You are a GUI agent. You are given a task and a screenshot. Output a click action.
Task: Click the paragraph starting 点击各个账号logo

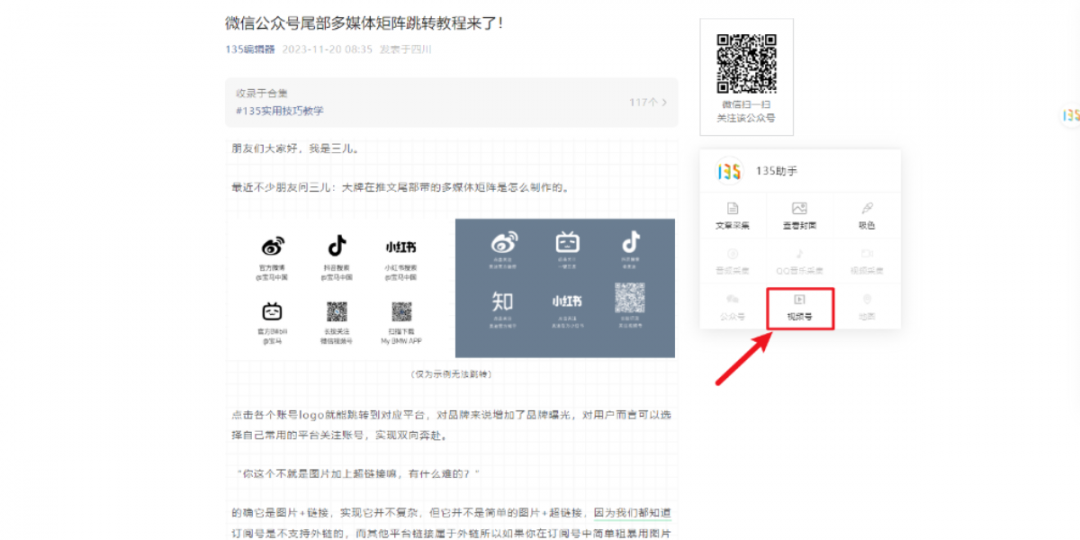(453, 425)
